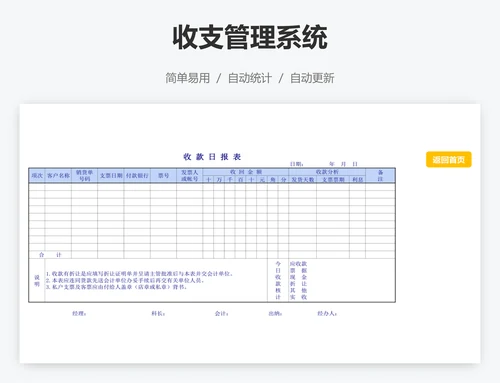500x383 pixels.
Task: Click the 自动统计 subtitle text
Action: (250, 78)
